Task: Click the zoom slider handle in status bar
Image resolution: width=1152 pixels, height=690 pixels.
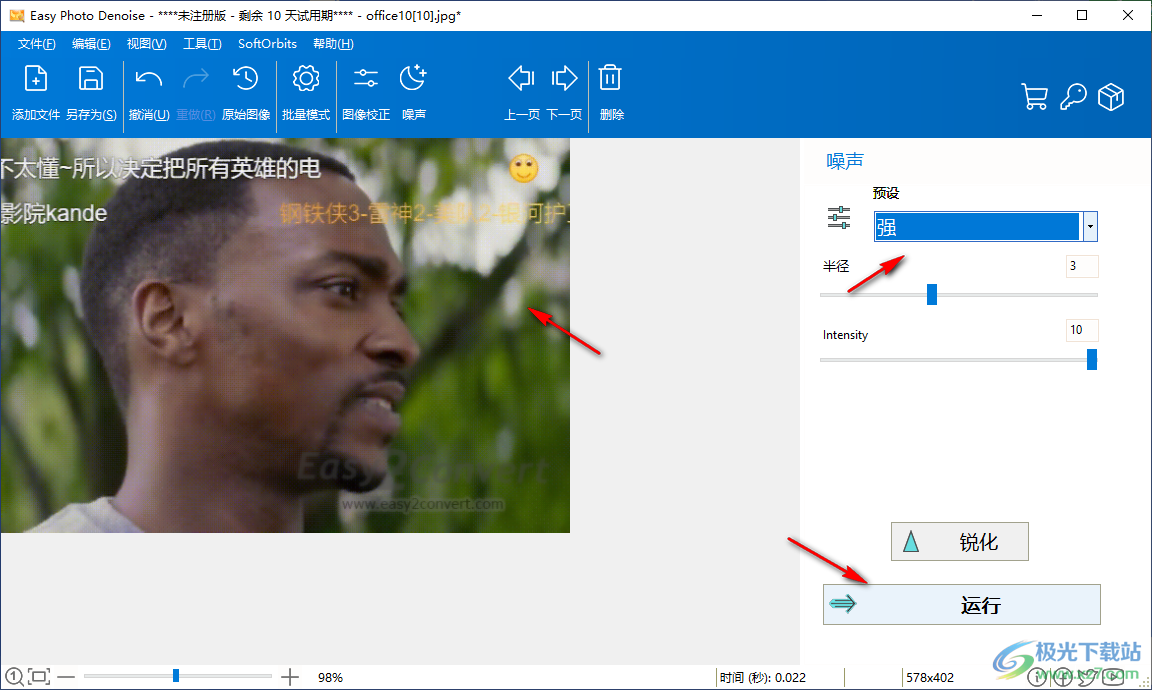Action: (176, 676)
